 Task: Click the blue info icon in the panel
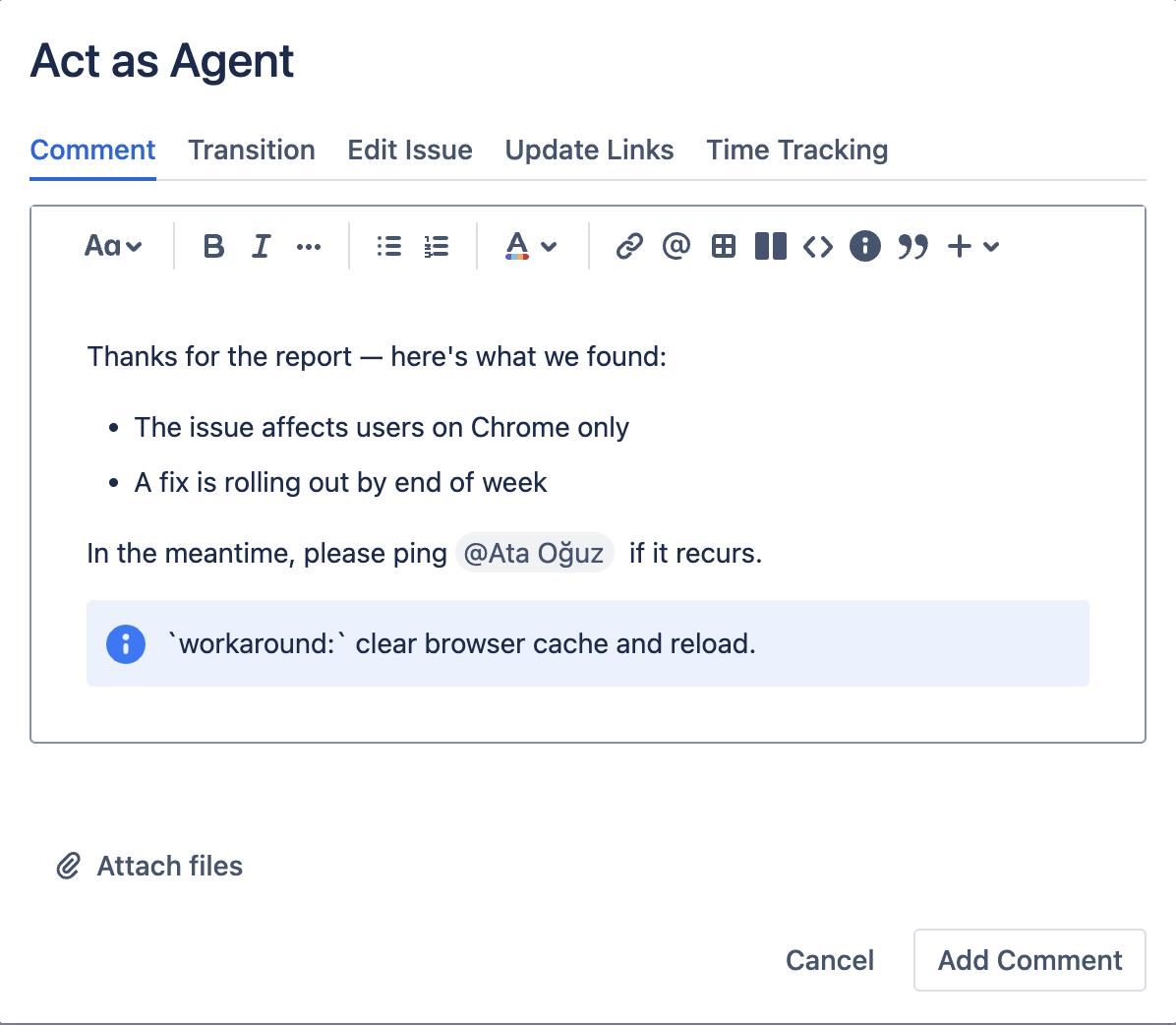click(x=125, y=643)
